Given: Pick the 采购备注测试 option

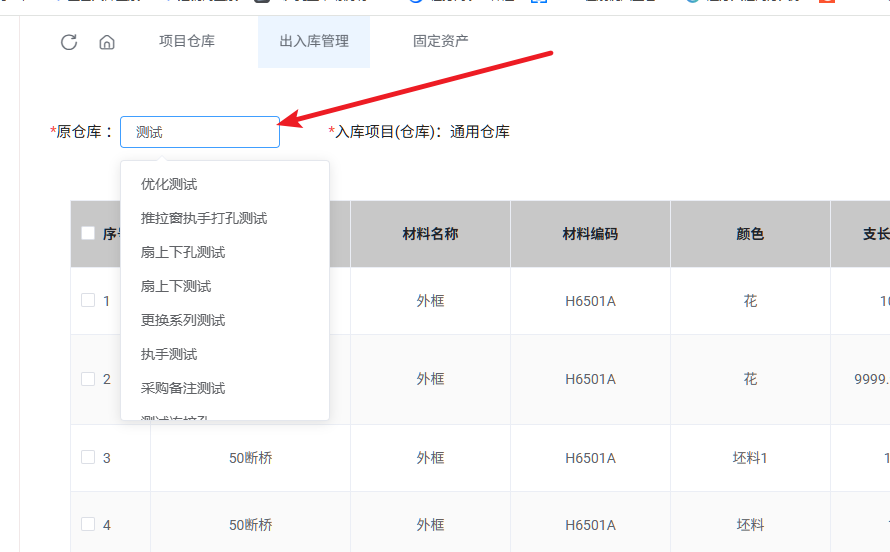Looking at the screenshot, I should click(183, 388).
